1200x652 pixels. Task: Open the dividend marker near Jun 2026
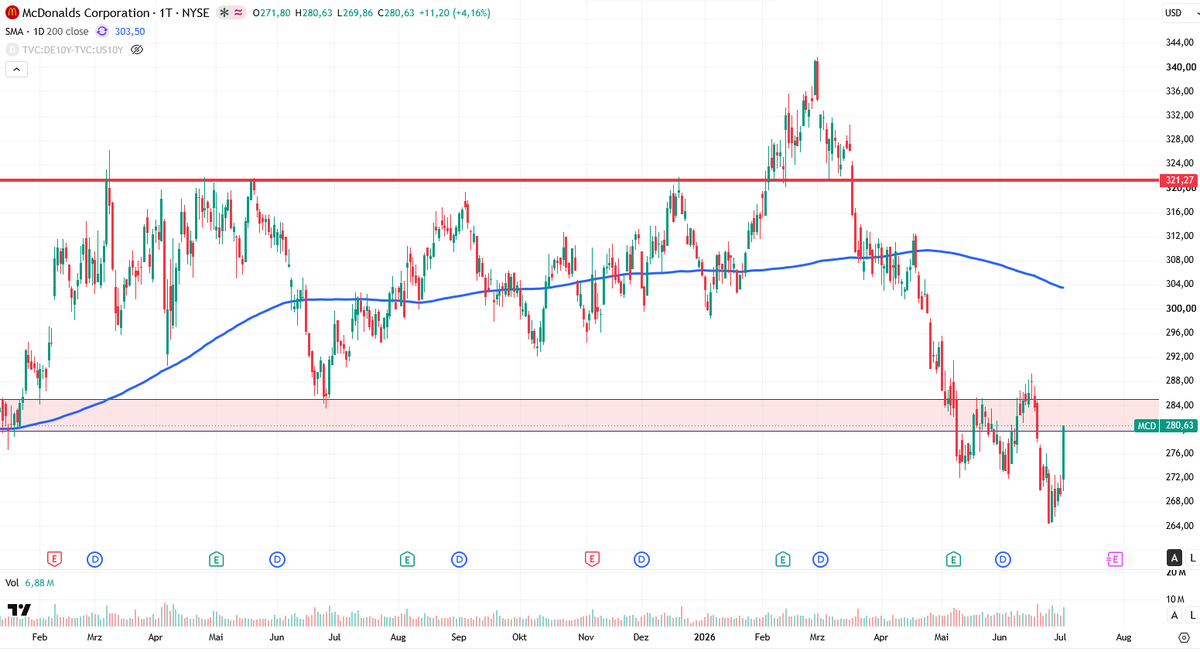pyautogui.click(x=1002, y=559)
